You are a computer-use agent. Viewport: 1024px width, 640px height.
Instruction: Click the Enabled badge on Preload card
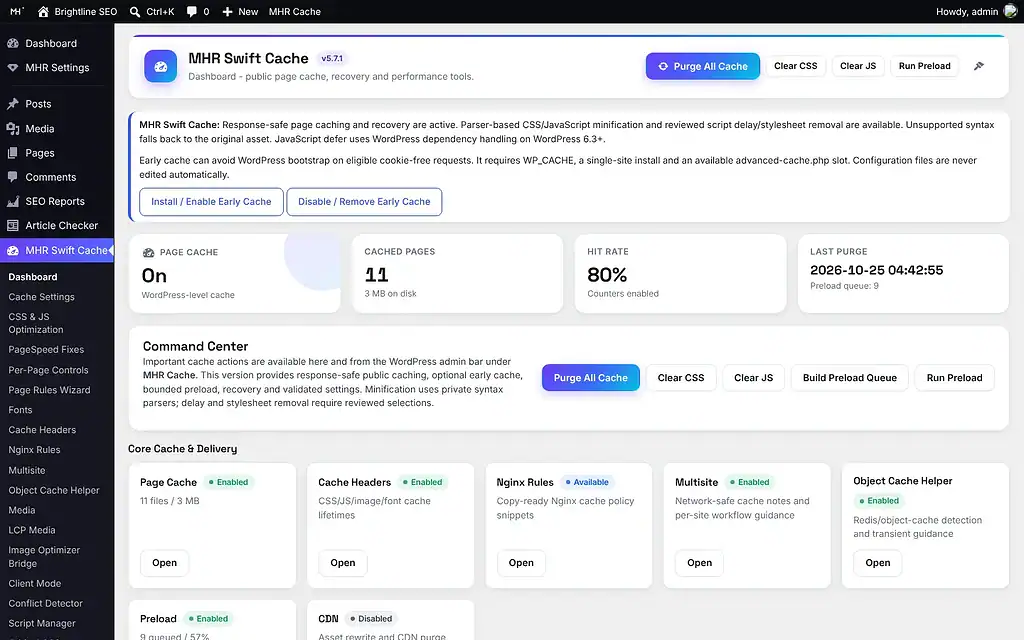point(208,618)
